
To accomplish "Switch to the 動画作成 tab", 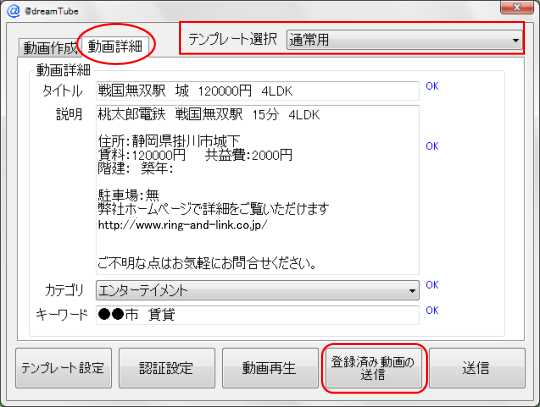I will [50, 48].
